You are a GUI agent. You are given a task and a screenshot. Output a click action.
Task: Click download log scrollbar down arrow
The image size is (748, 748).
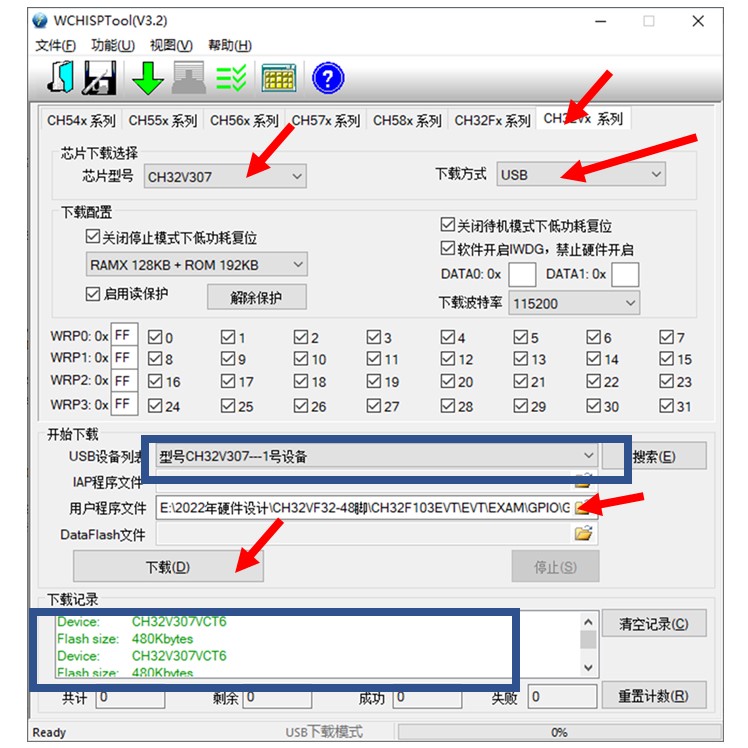[588, 667]
